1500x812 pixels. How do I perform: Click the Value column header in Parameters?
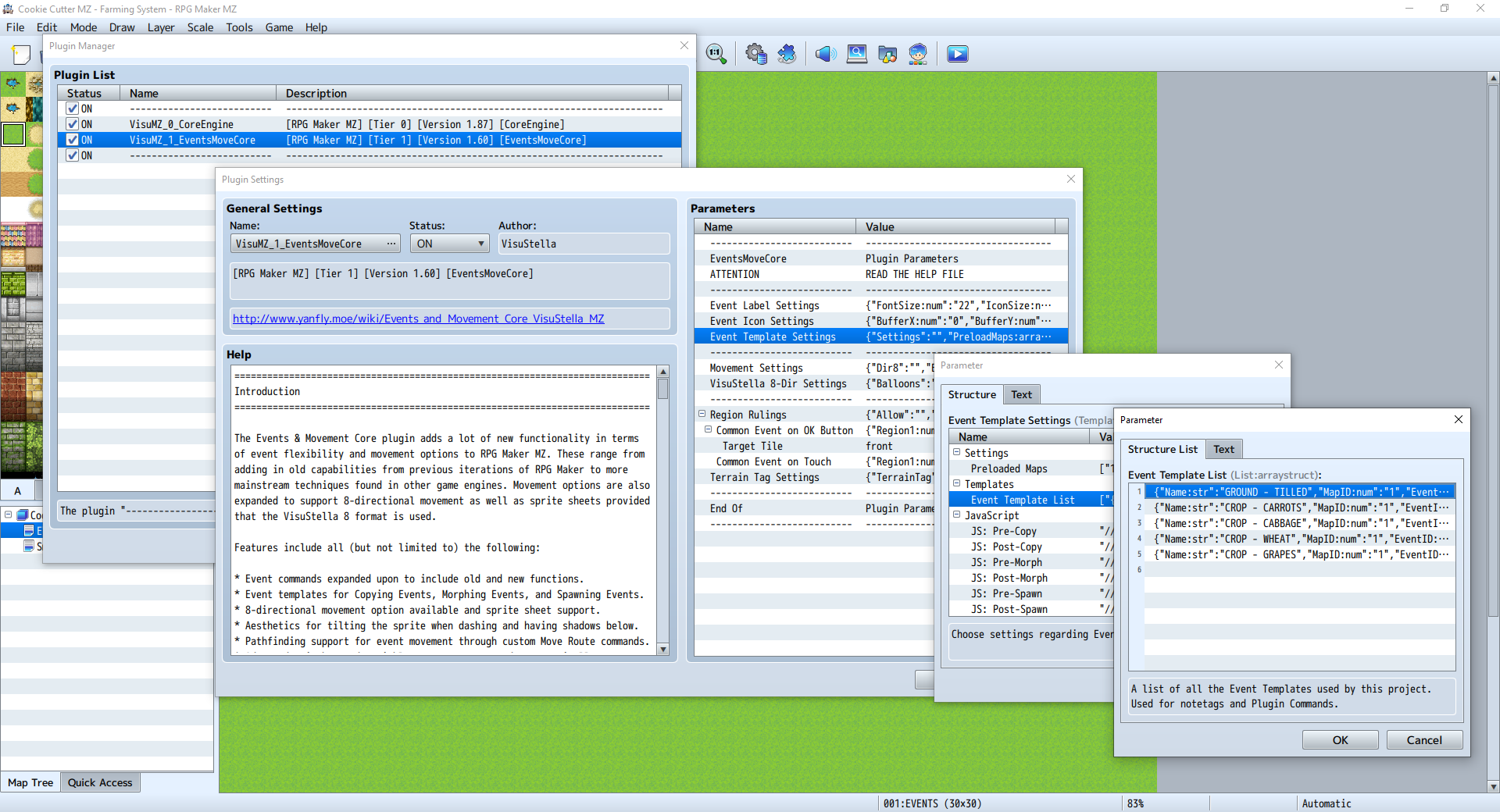955,226
